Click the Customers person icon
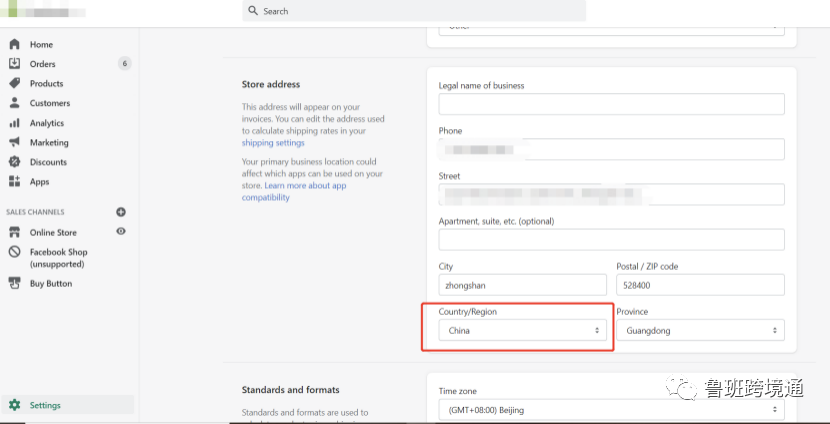The height and width of the screenshot is (424, 830). tap(14, 103)
